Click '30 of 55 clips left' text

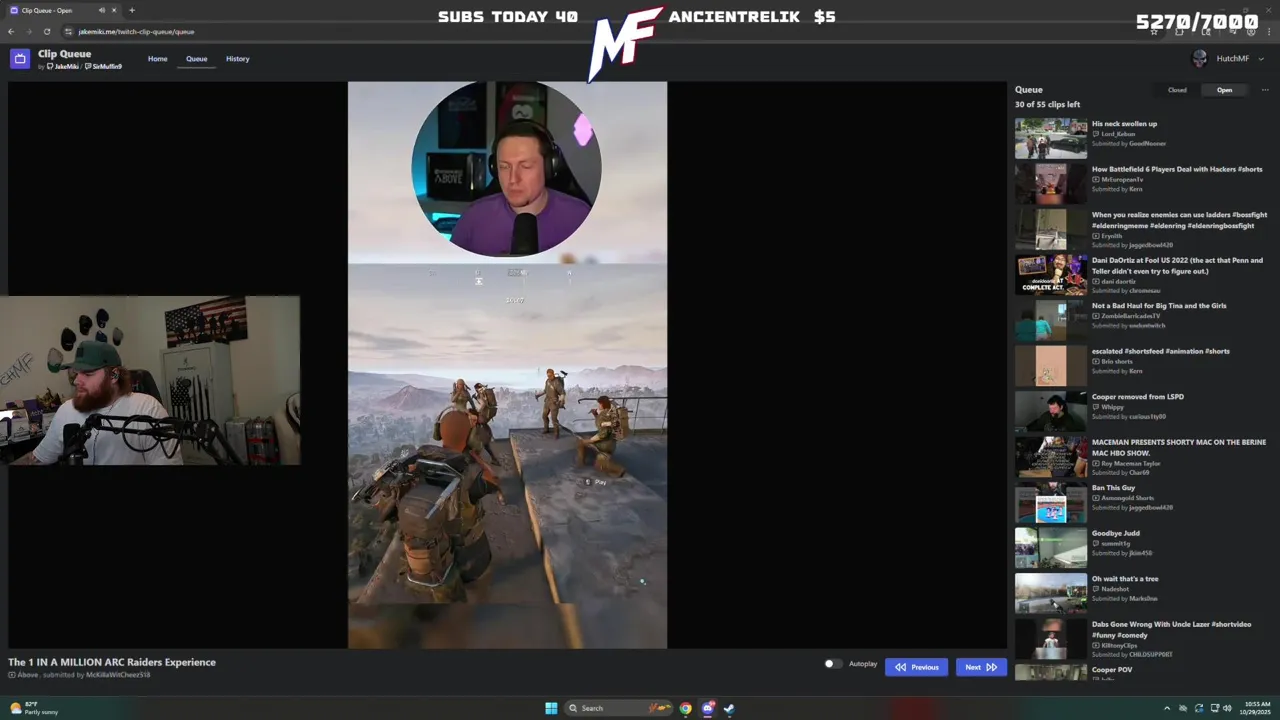tap(1047, 104)
